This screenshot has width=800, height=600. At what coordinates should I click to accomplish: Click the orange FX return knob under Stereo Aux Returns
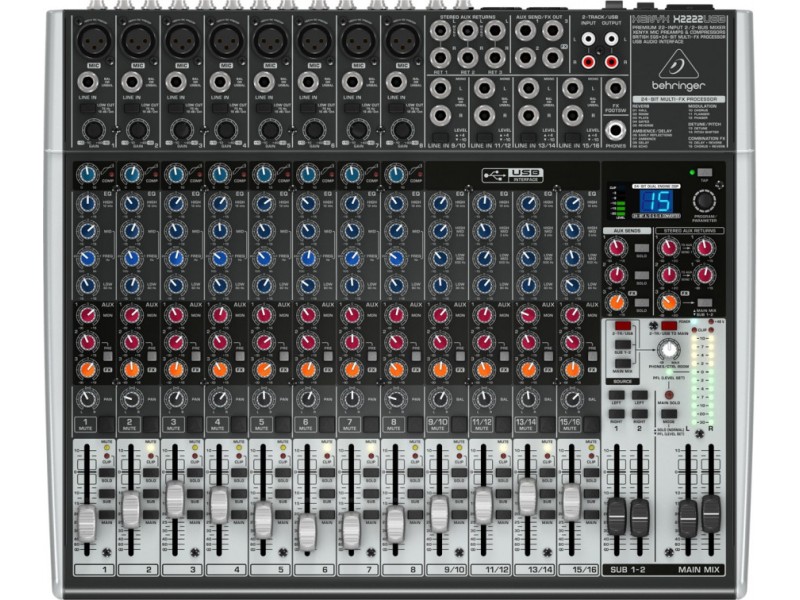coord(668,303)
